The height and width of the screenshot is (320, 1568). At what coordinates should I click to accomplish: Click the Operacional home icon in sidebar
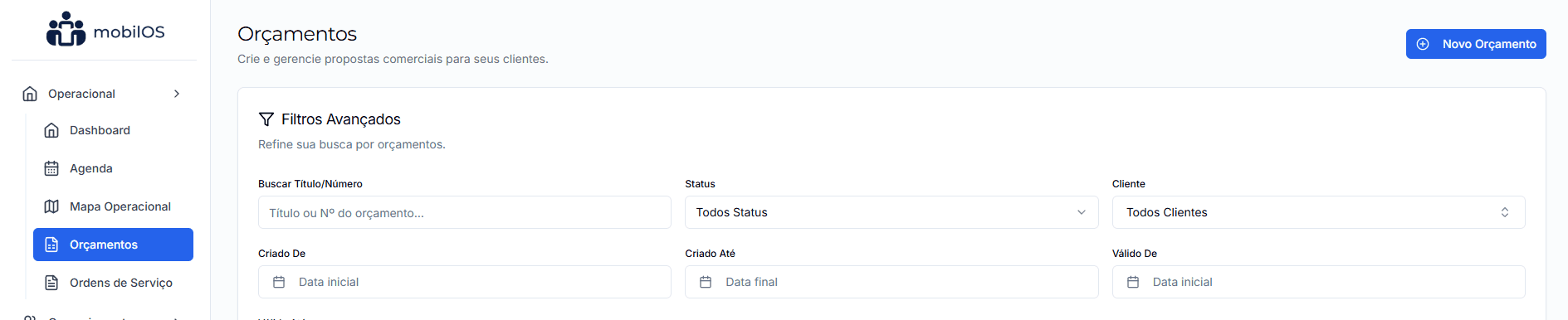[30, 94]
